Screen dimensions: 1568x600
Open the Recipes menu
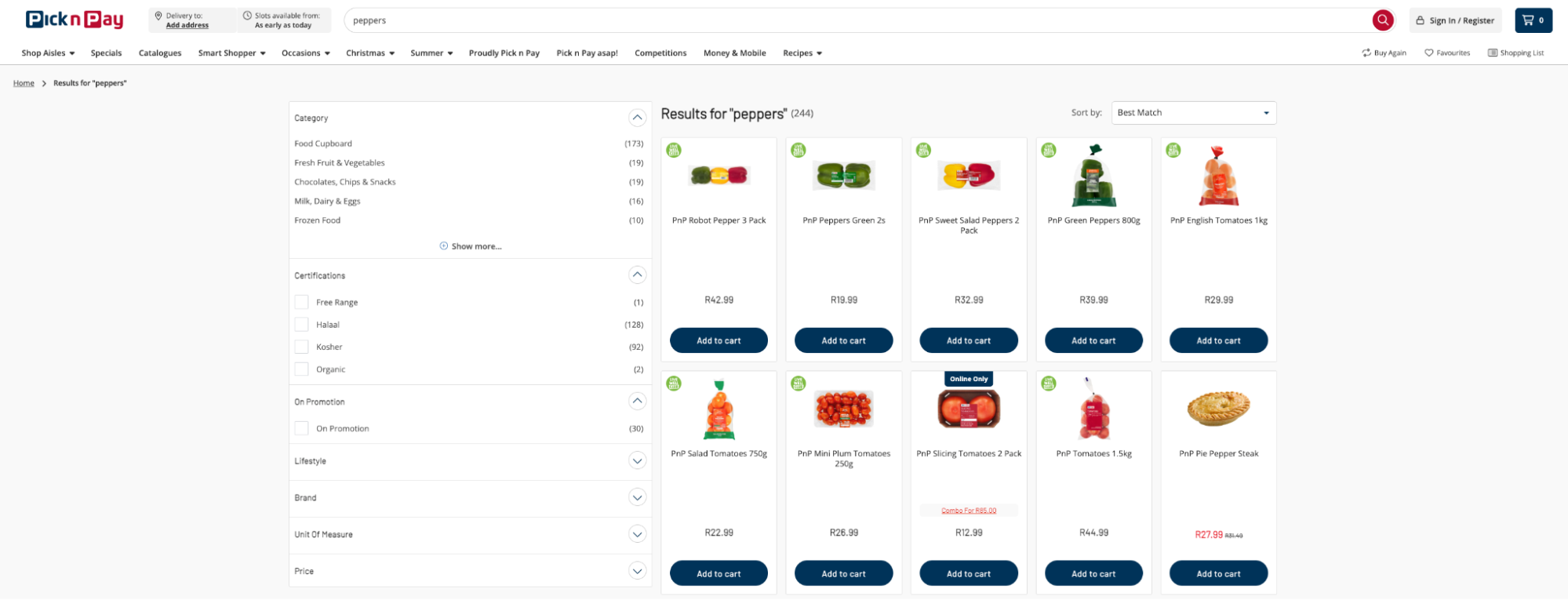[802, 53]
